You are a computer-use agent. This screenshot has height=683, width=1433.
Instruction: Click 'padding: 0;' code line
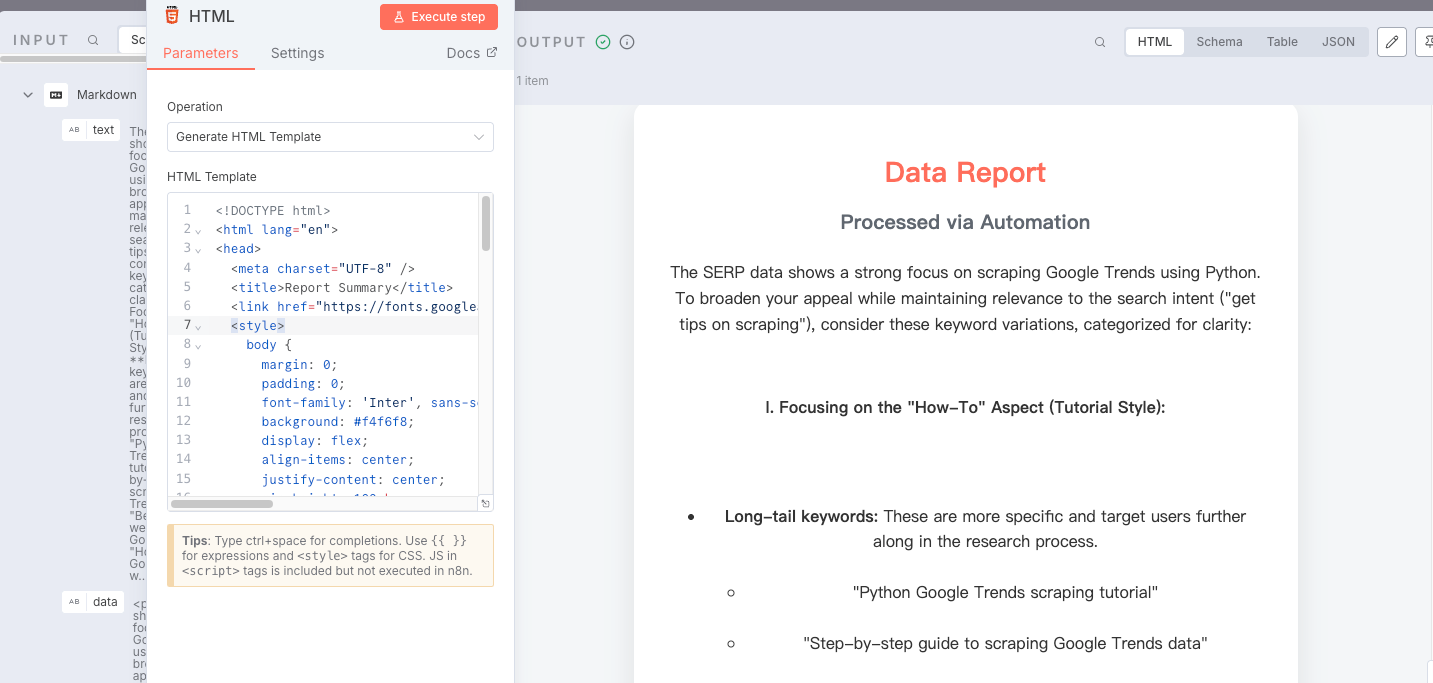pos(303,384)
